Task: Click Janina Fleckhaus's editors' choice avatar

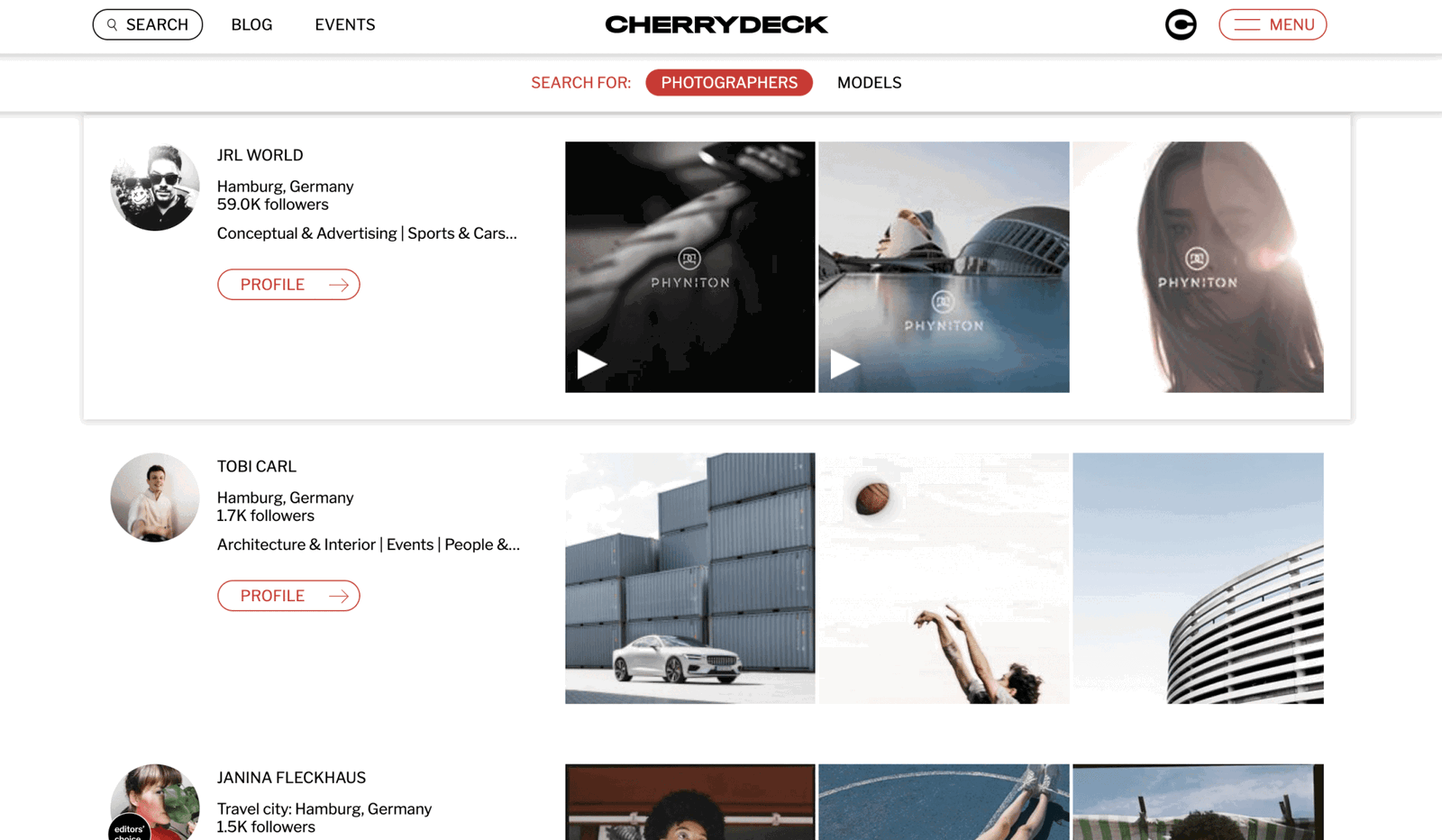Action: [155, 802]
